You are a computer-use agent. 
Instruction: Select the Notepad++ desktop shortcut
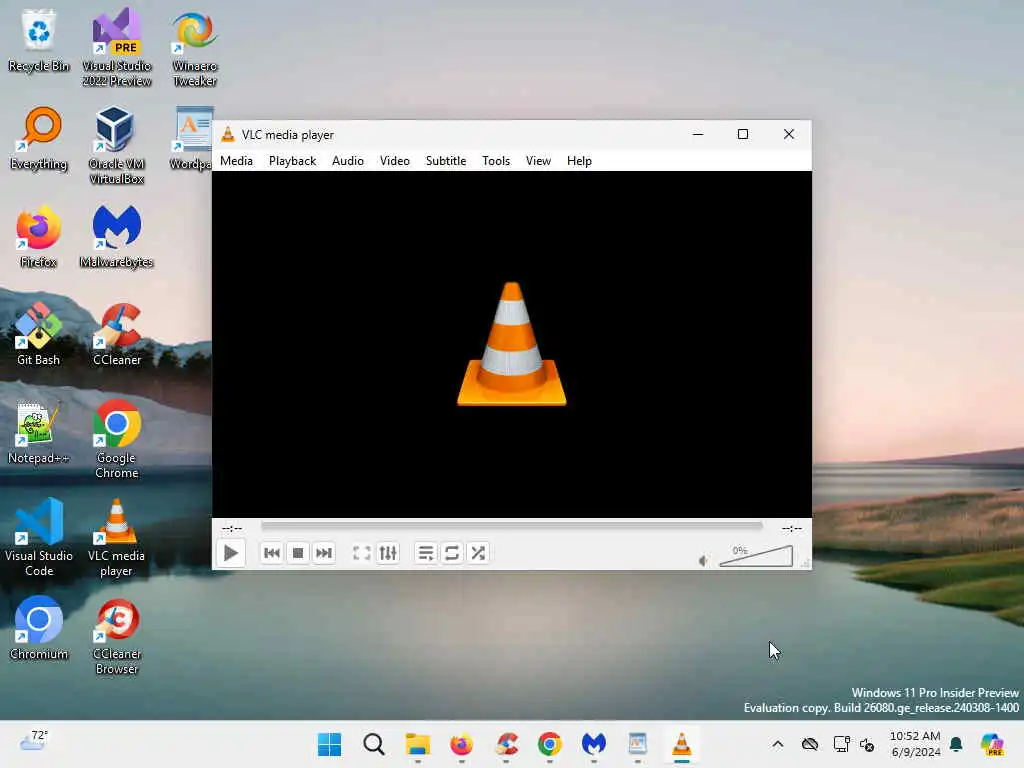(39, 432)
